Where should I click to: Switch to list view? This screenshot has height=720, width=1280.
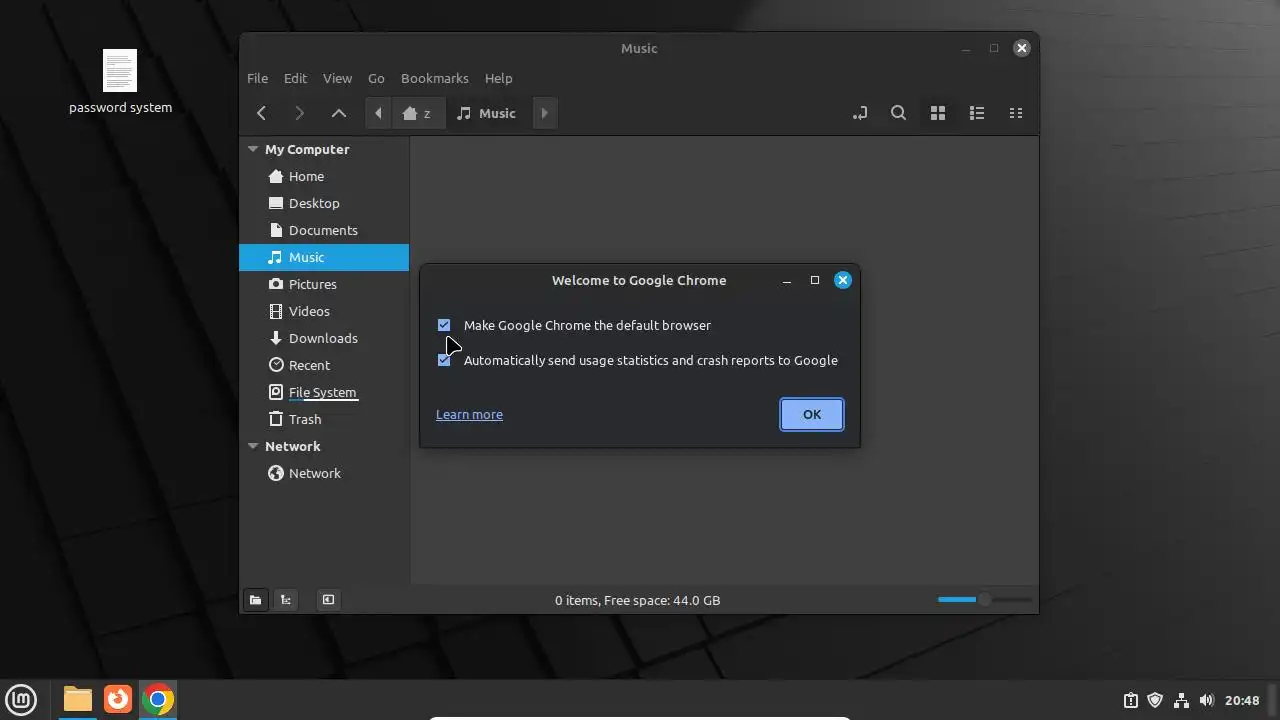point(977,113)
